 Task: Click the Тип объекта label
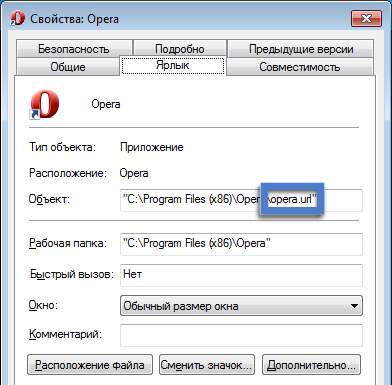(x=62, y=147)
